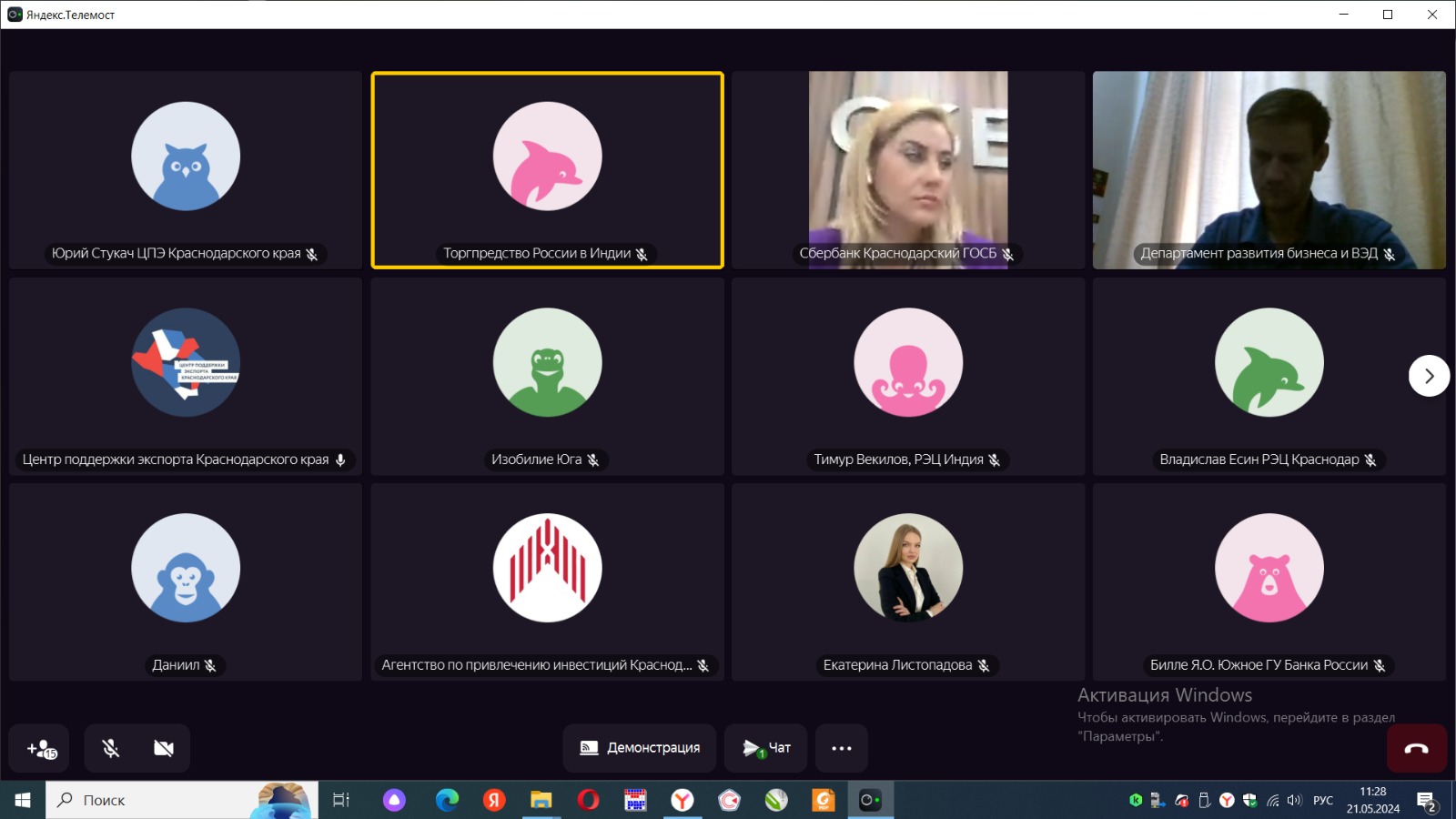Open the Windows Security tray icon
This screenshot has height=819, width=1456.
pos(1250,800)
